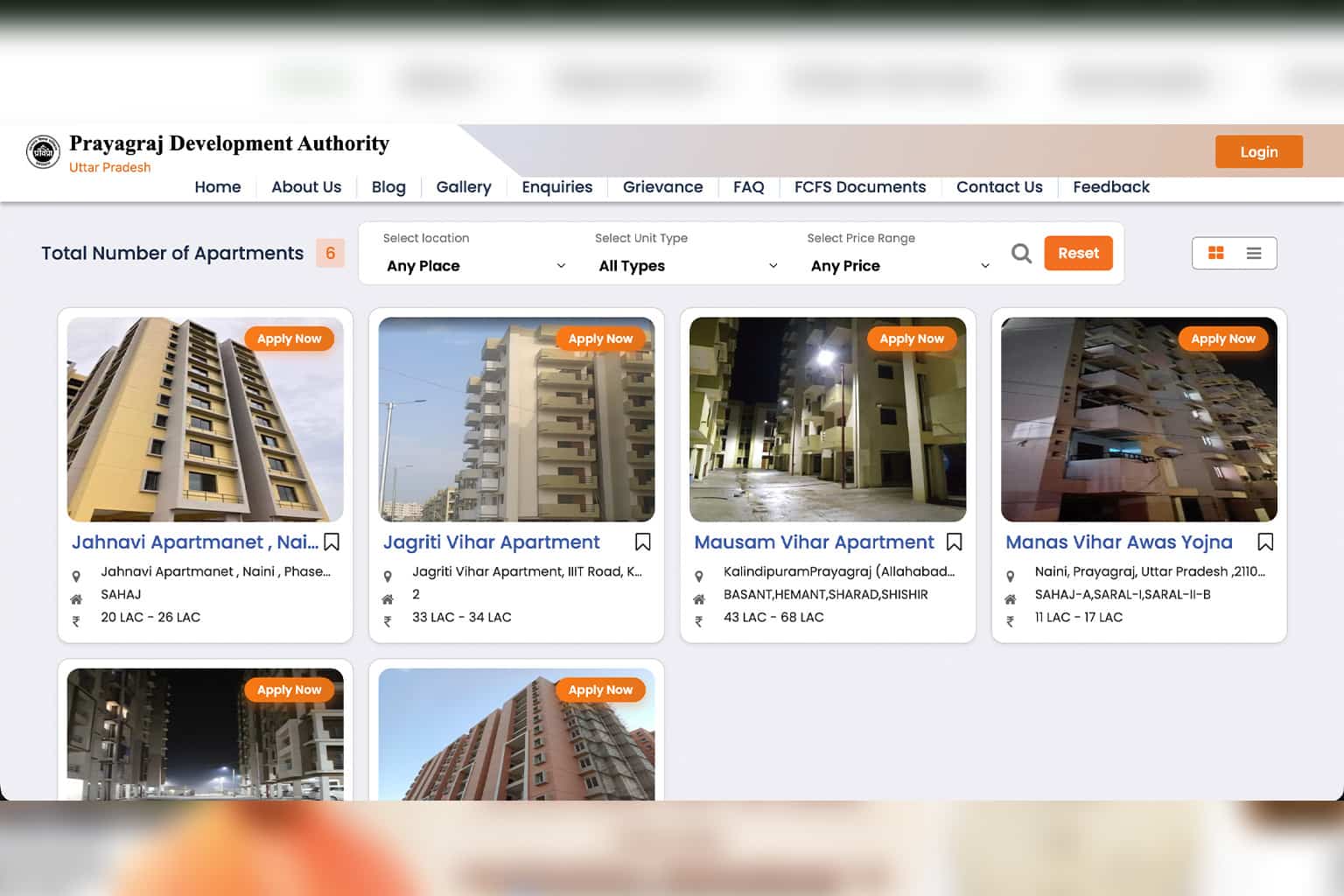Viewport: 1344px width, 896px height.
Task: Click price text 43 LAC - 68 LAC
Action: tap(773, 618)
